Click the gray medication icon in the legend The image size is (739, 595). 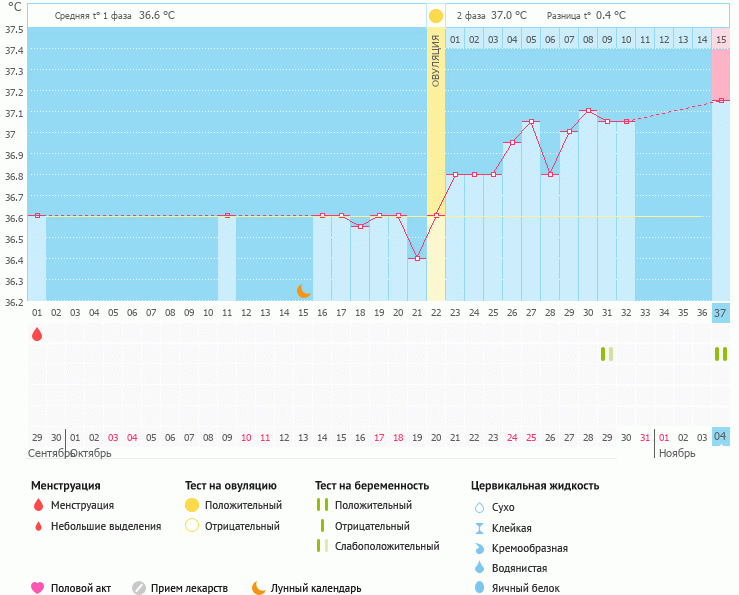[x=139, y=588]
